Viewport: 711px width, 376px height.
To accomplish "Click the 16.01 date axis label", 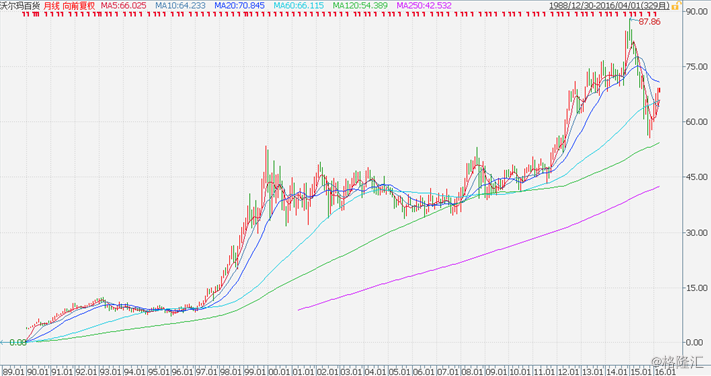I will click(x=665, y=372).
